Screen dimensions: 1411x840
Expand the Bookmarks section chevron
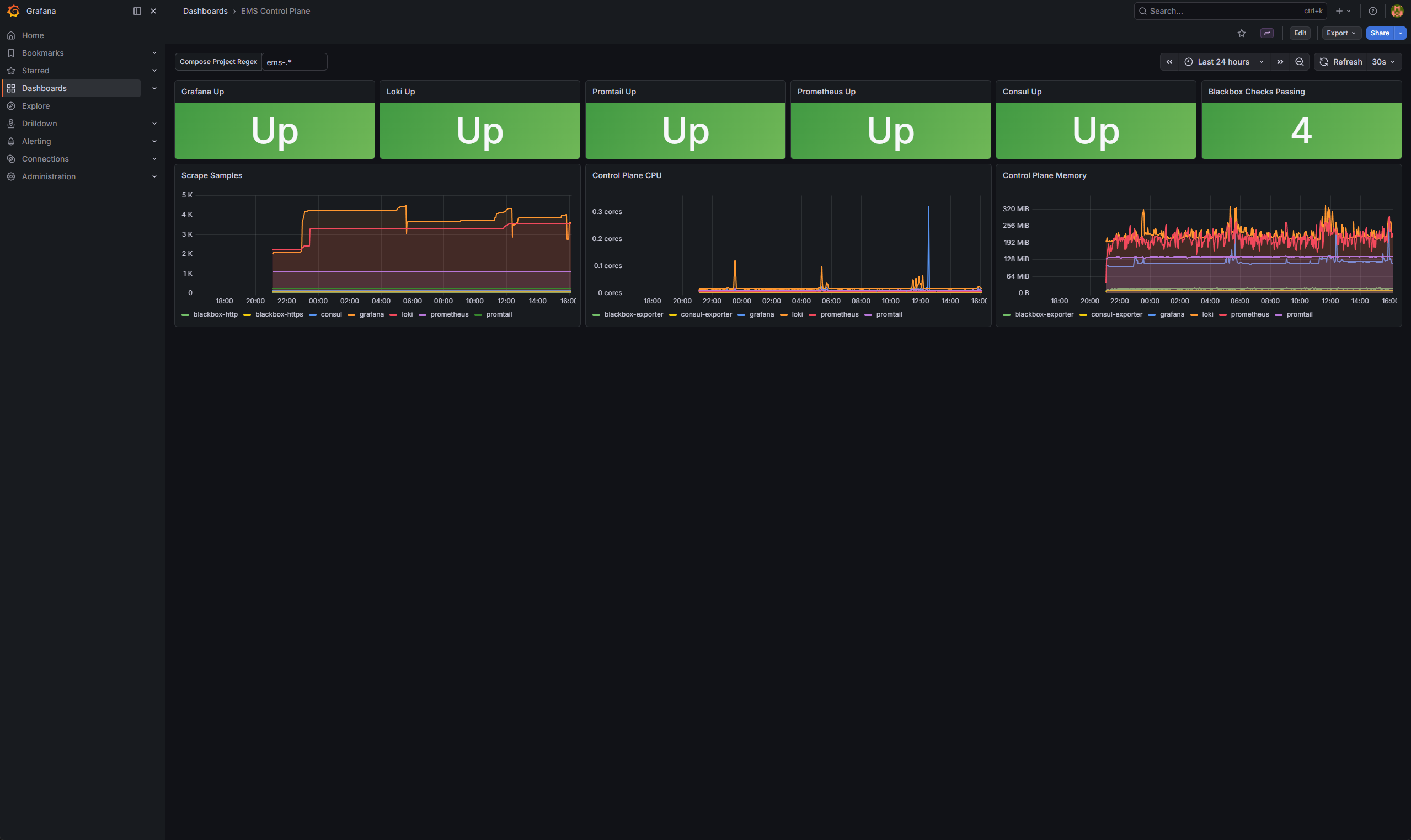(154, 52)
